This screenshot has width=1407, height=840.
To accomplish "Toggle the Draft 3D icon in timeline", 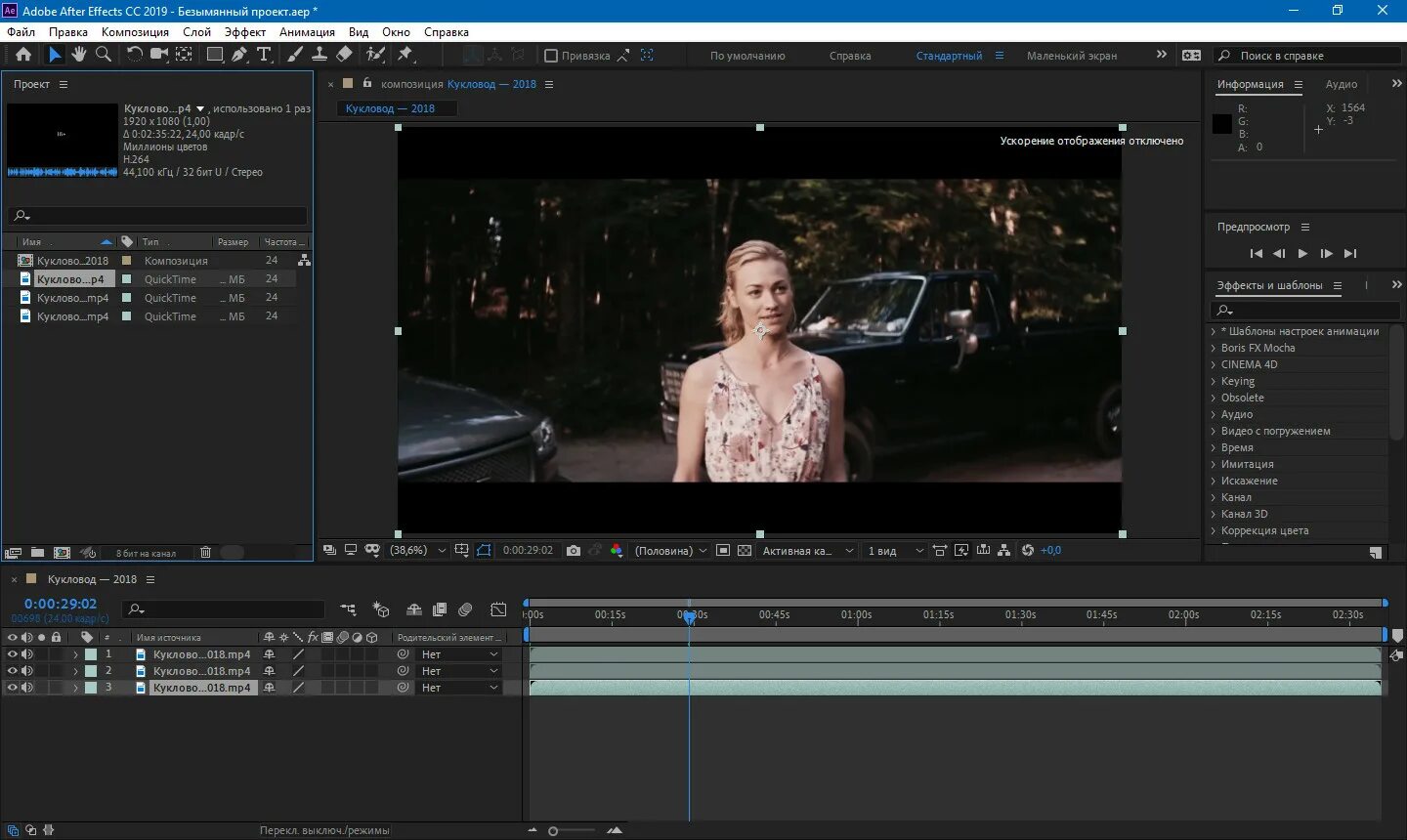I will (381, 609).
